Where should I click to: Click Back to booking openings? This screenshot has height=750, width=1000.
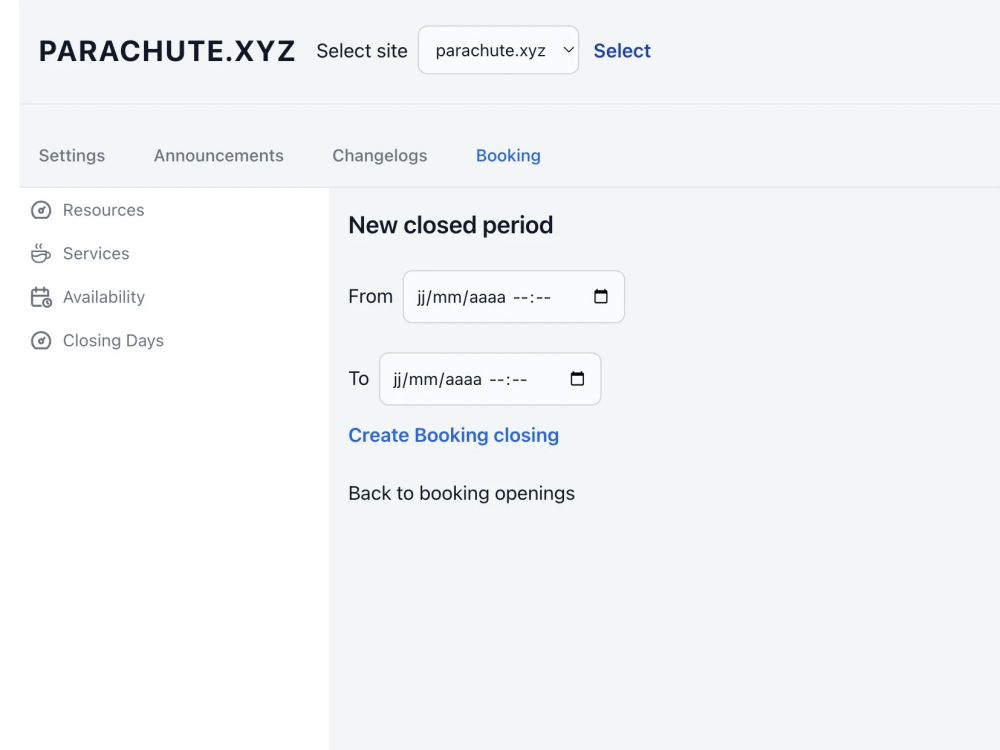click(461, 493)
